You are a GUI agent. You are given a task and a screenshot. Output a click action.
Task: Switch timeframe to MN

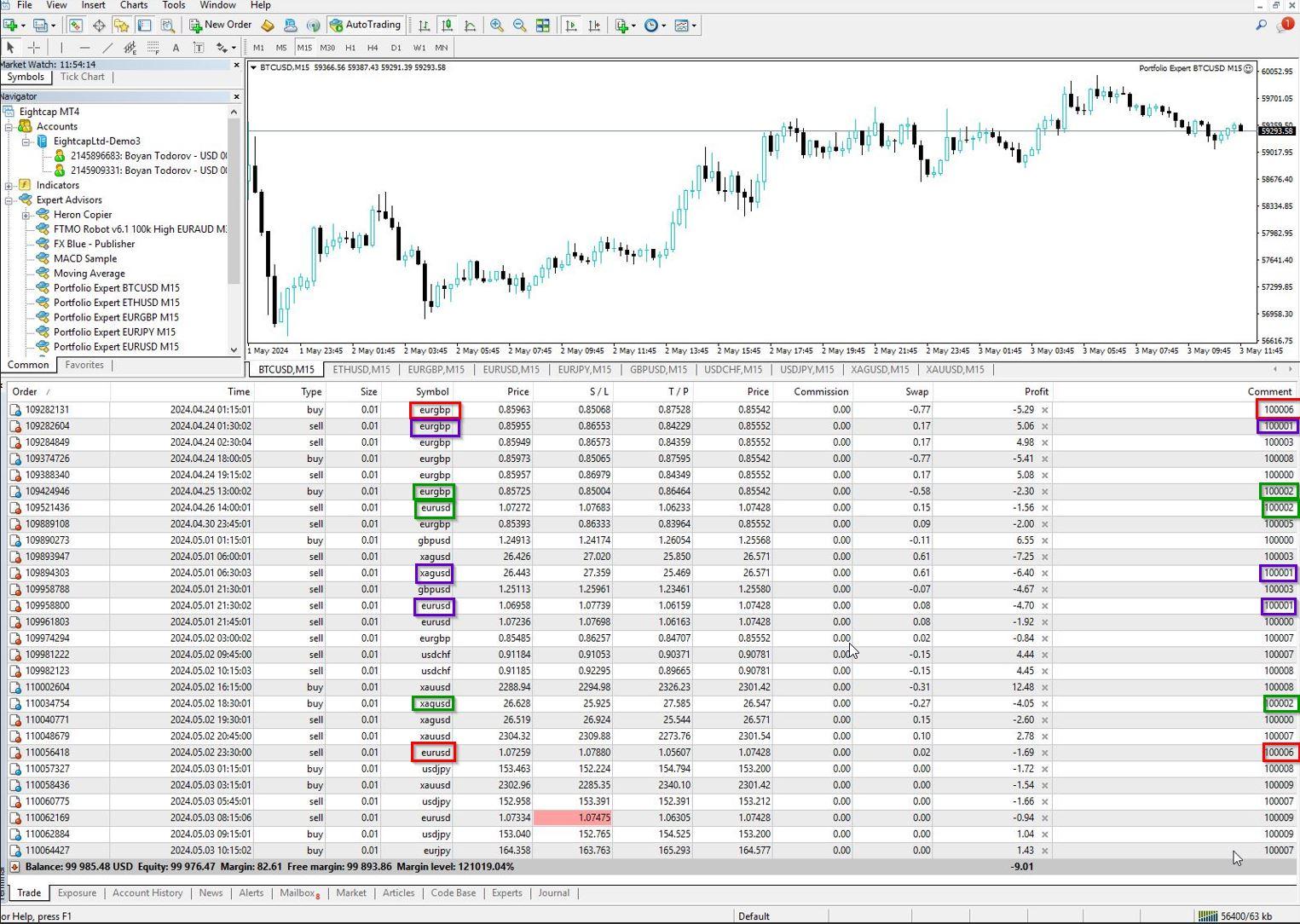pos(442,48)
